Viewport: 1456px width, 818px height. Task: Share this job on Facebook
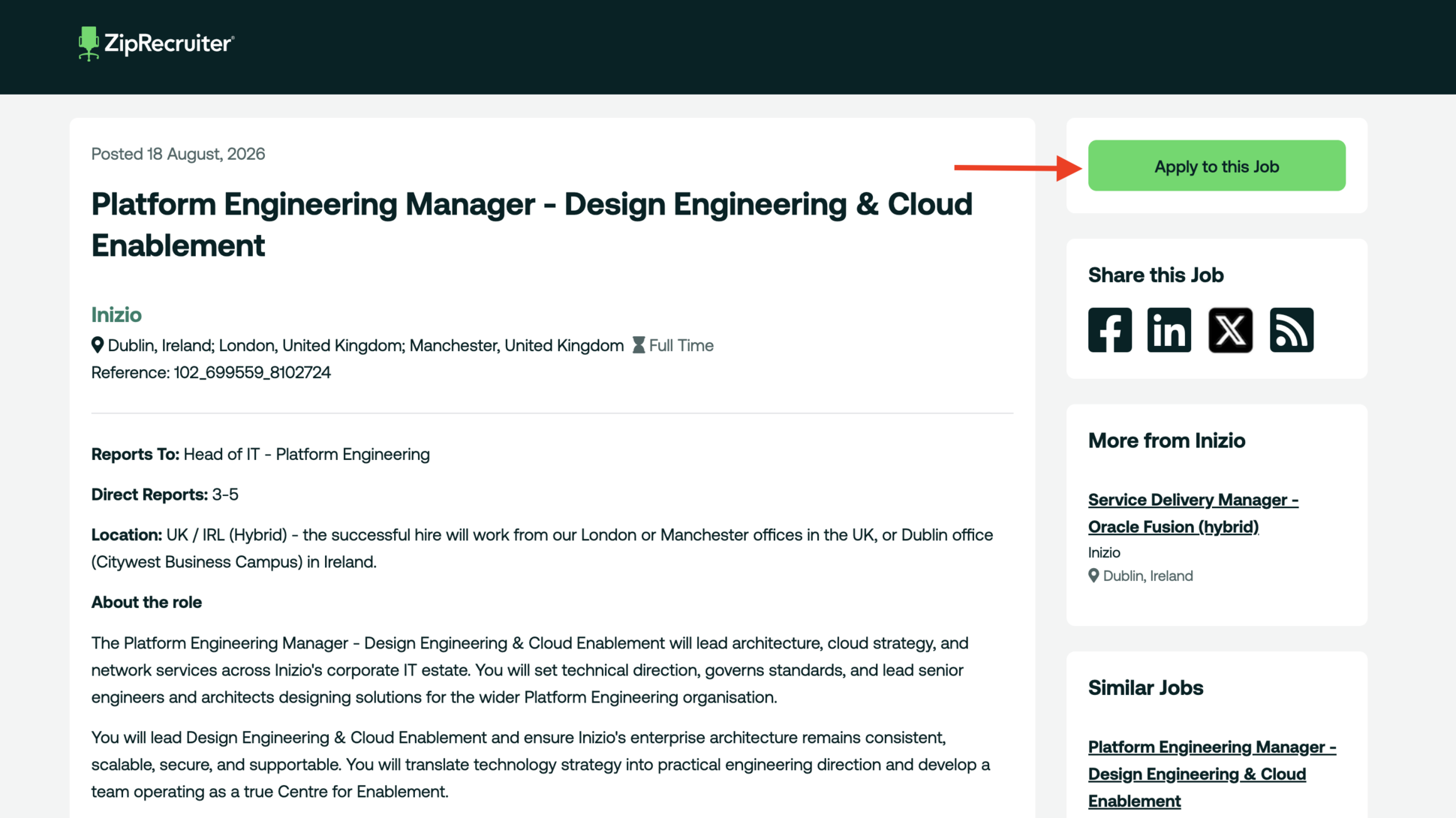coord(1110,330)
